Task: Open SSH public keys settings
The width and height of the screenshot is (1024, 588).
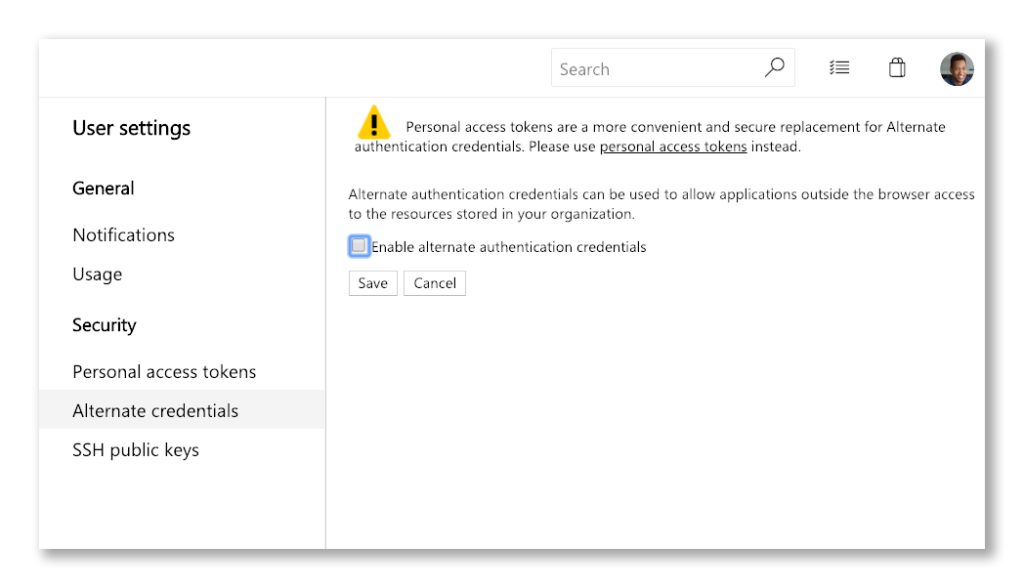Action: (x=136, y=450)
